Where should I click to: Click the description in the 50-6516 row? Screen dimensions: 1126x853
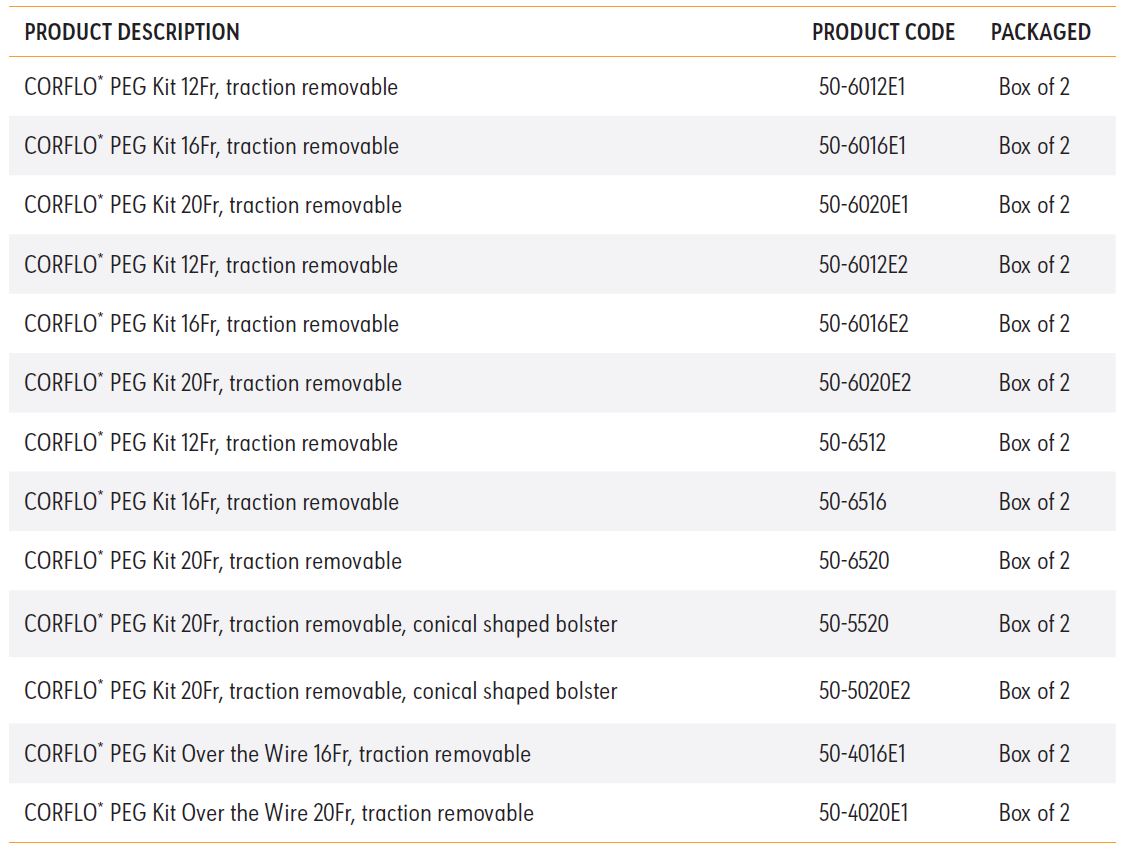pos(212,502)
